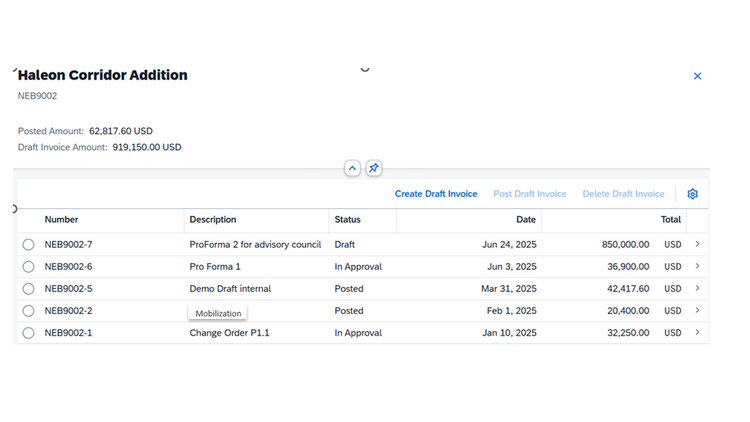Click Draft Invoice Amount 919,150.00 USD

click(x=147, y=147)
